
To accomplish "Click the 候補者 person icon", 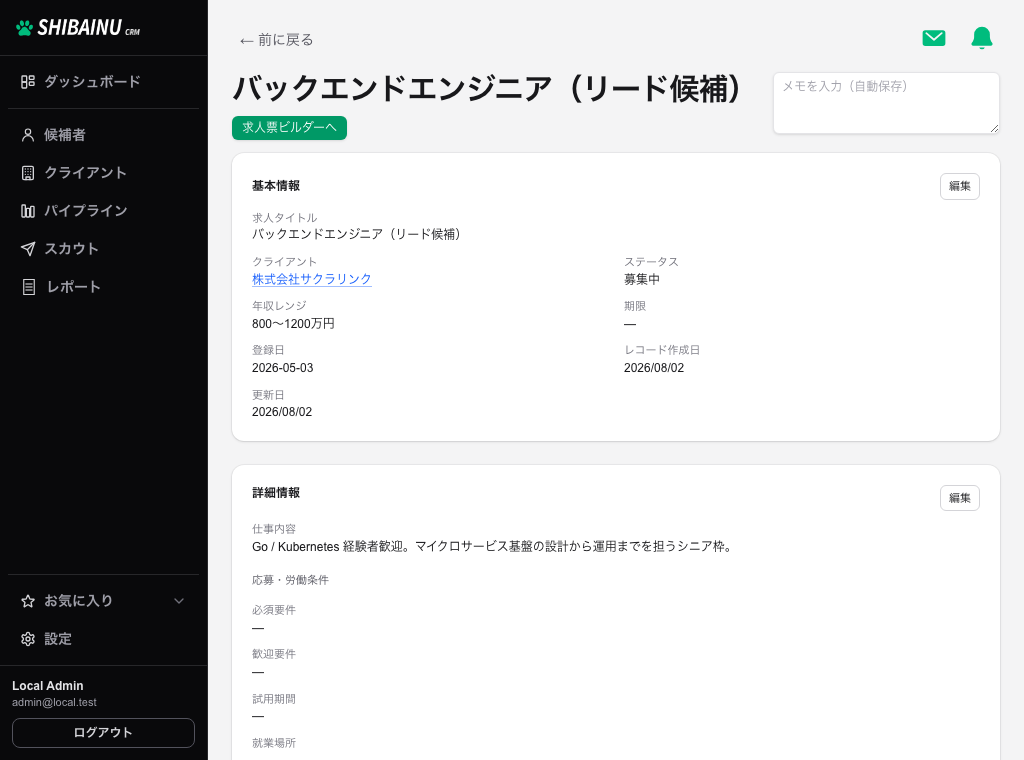I will (x=27, y=135).
